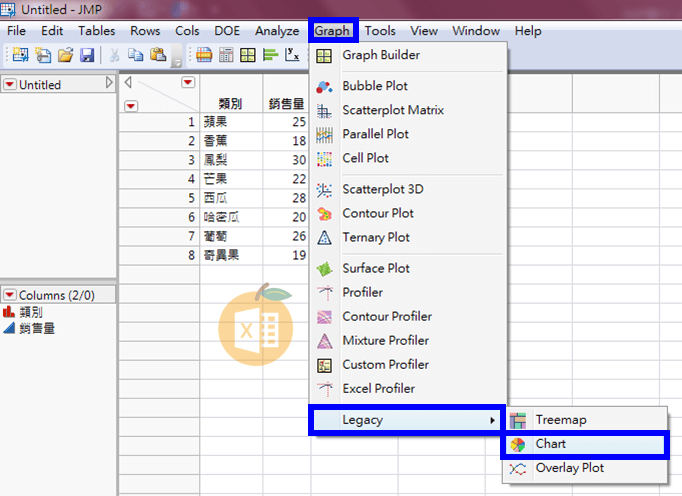Click the Paste clipboard icon

(x=158, y=55)
